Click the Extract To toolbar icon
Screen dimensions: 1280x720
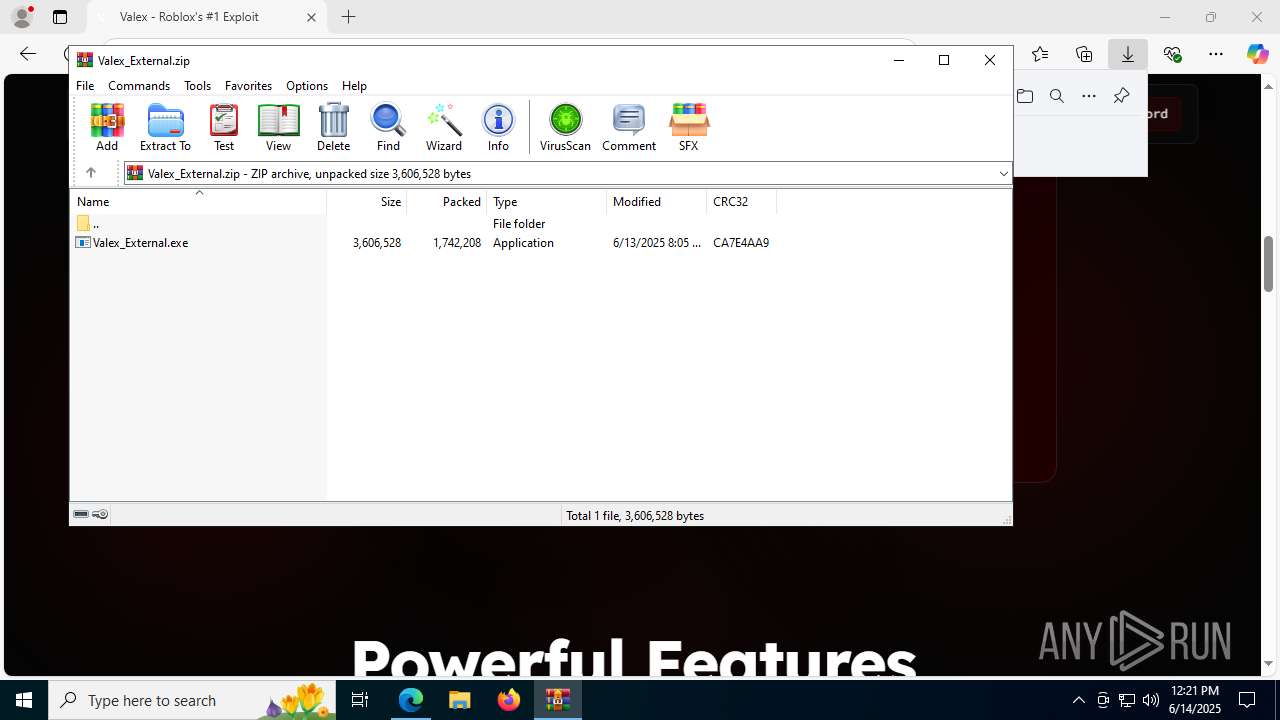[165, 127]
